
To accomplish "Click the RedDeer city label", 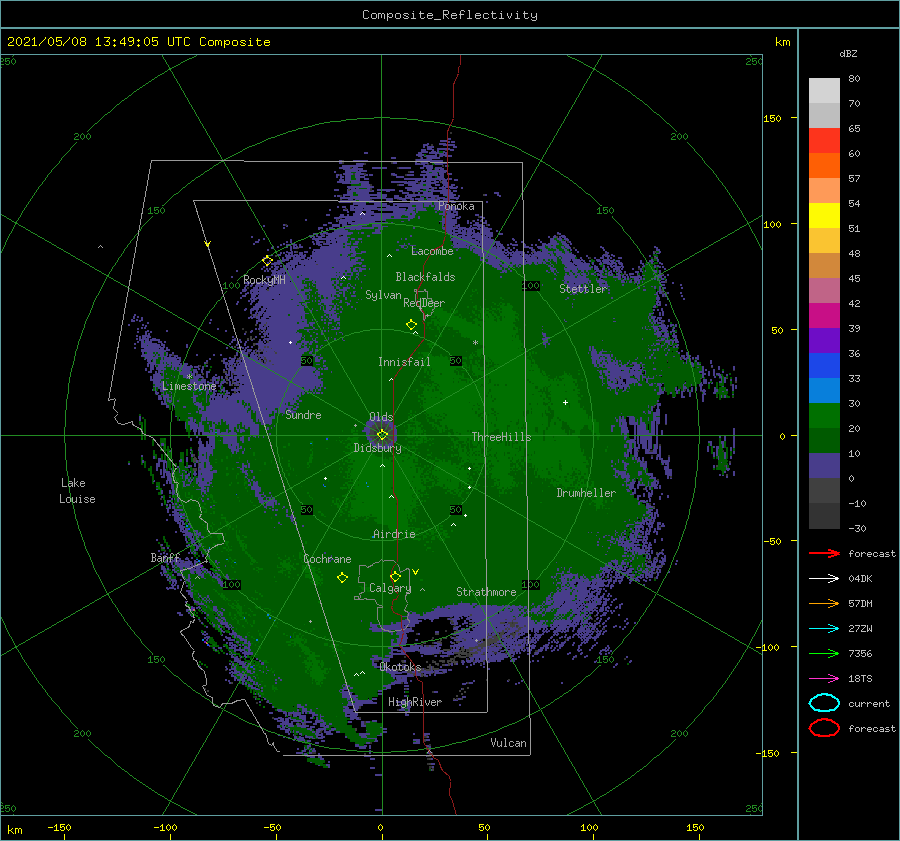I will (424, 303).
